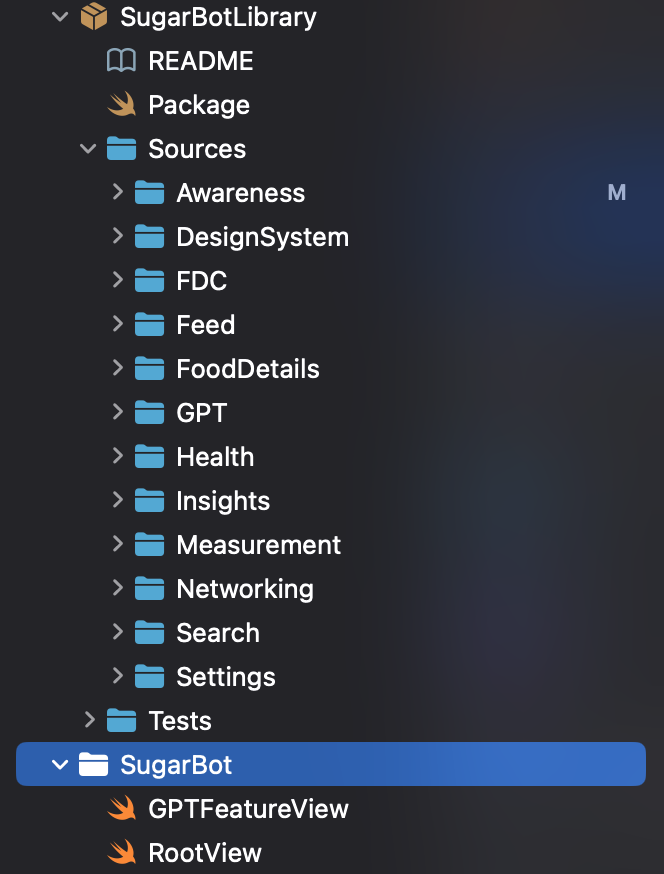Collapse the Sources folder
The width and height of the screenshot is (664, 874).
[88, 149]
